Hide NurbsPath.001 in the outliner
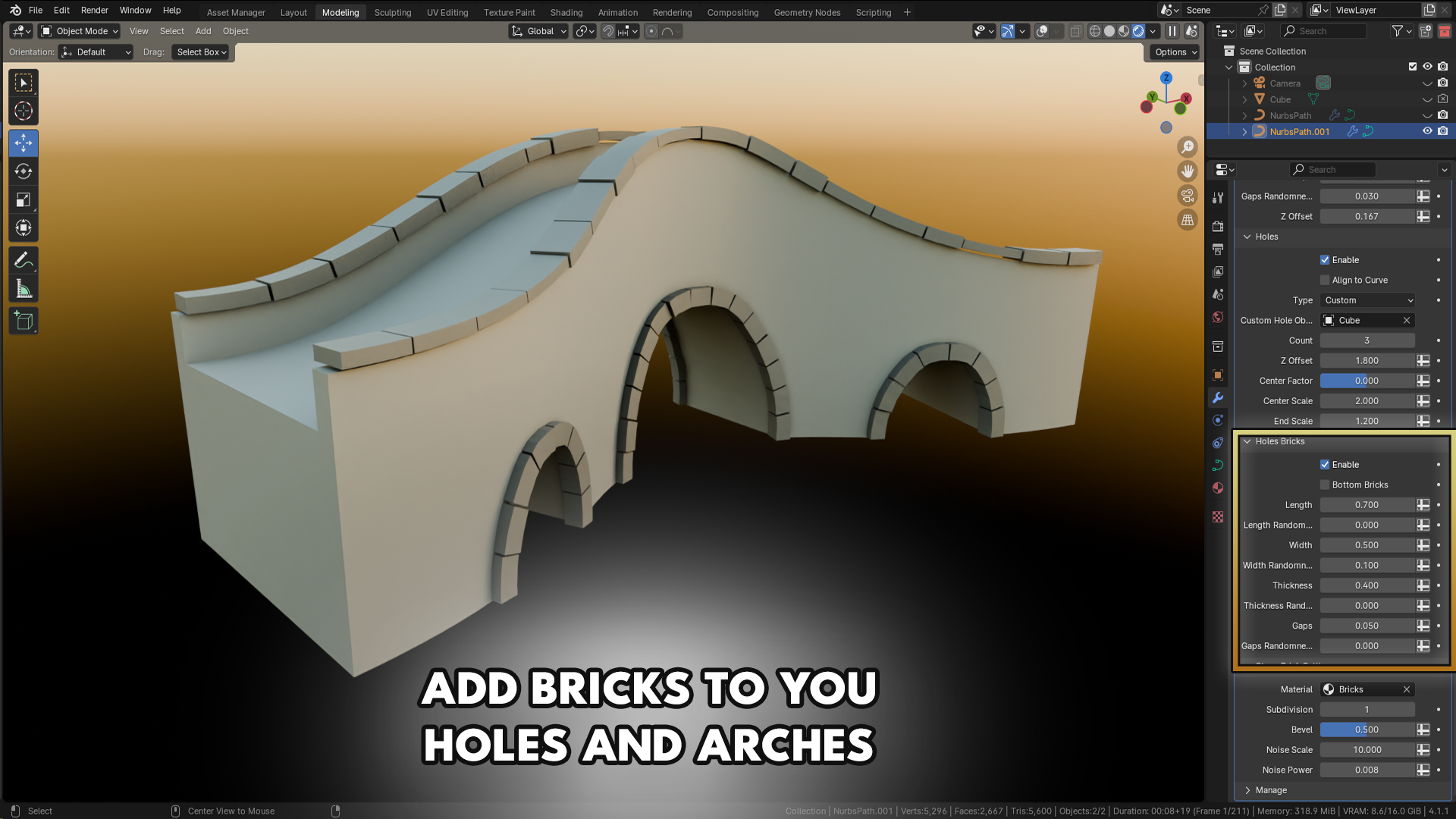The image size is (1456, 819). pos(1427,131)
